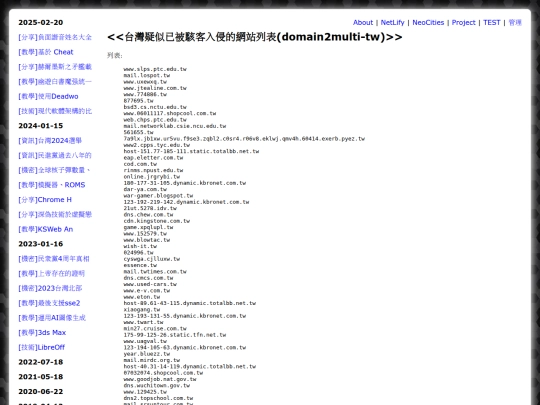Open the [分享] link above [教學]幽遊白書
Screen dimensions: 540x405
point(55,67)
